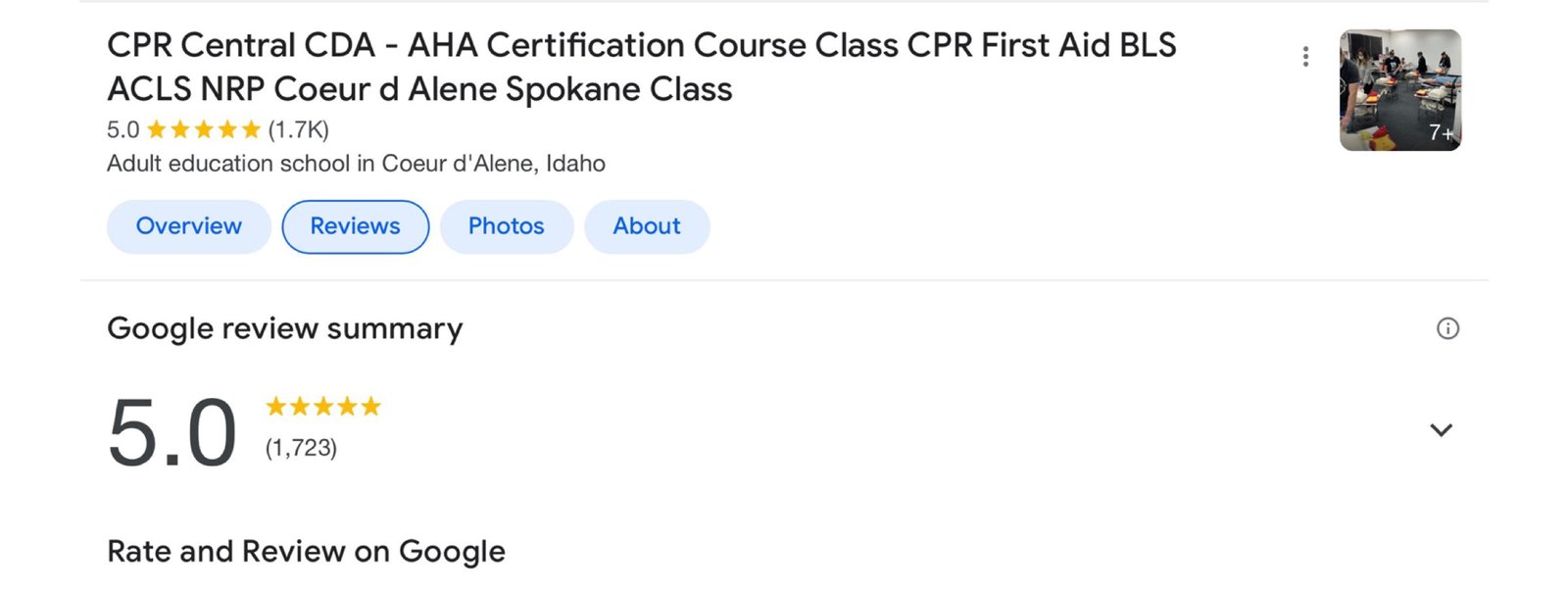Click the (1.7K) reviews count link

click(x=299, y=129)
